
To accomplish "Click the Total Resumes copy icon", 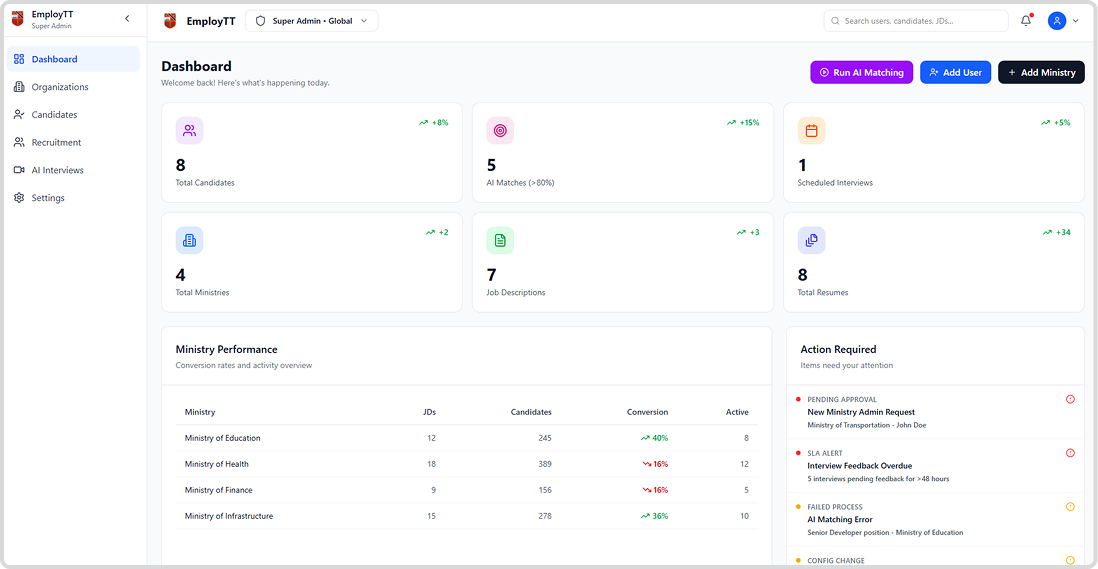I will [812, 240].
